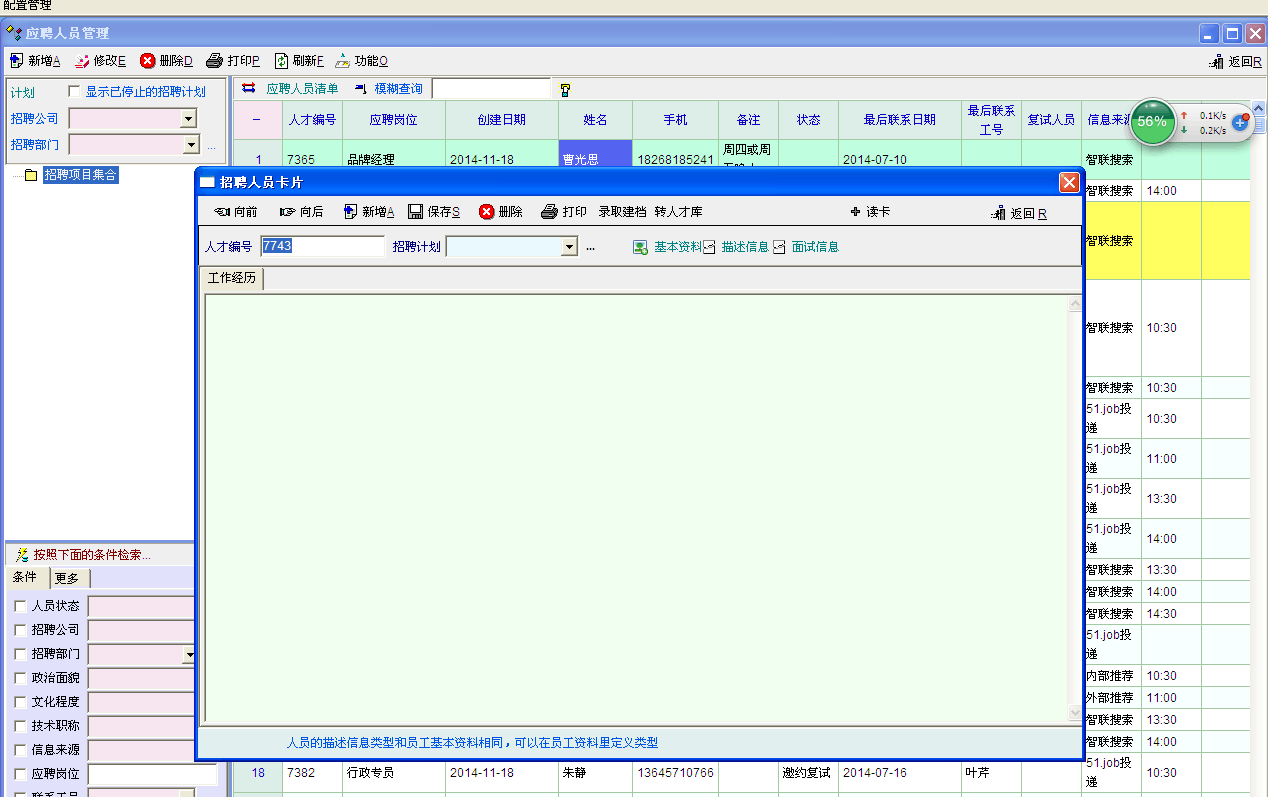Tick the 文化程度 filter checkbox

click(21, 702)
